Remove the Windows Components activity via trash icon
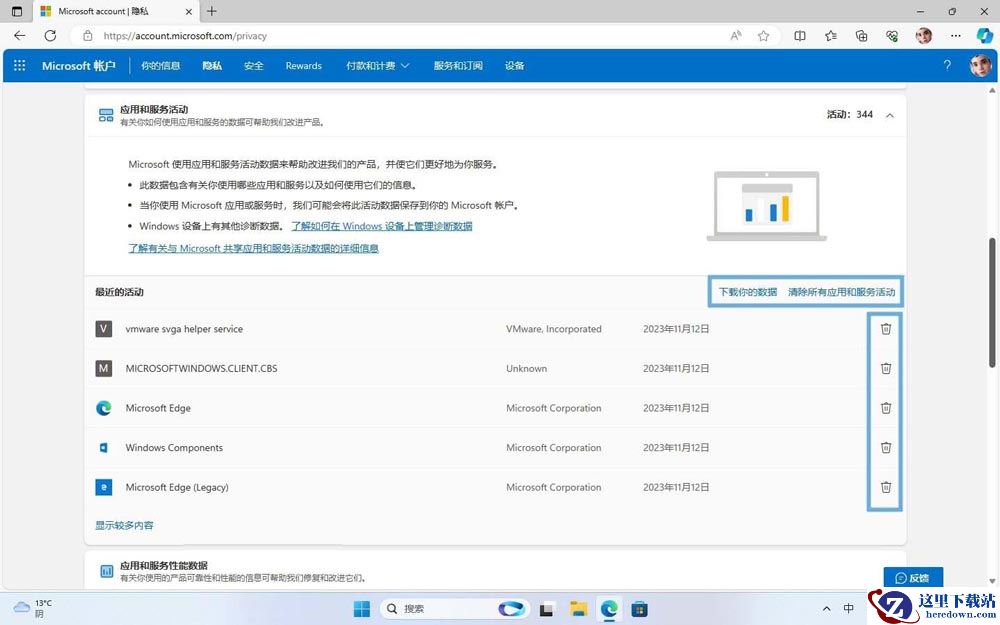 [886, 448]
